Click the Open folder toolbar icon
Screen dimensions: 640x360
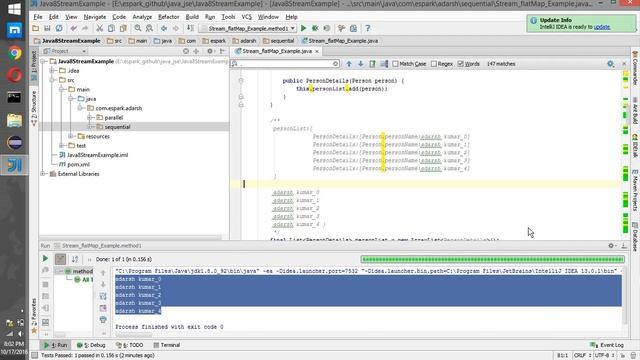pos(36,29)
